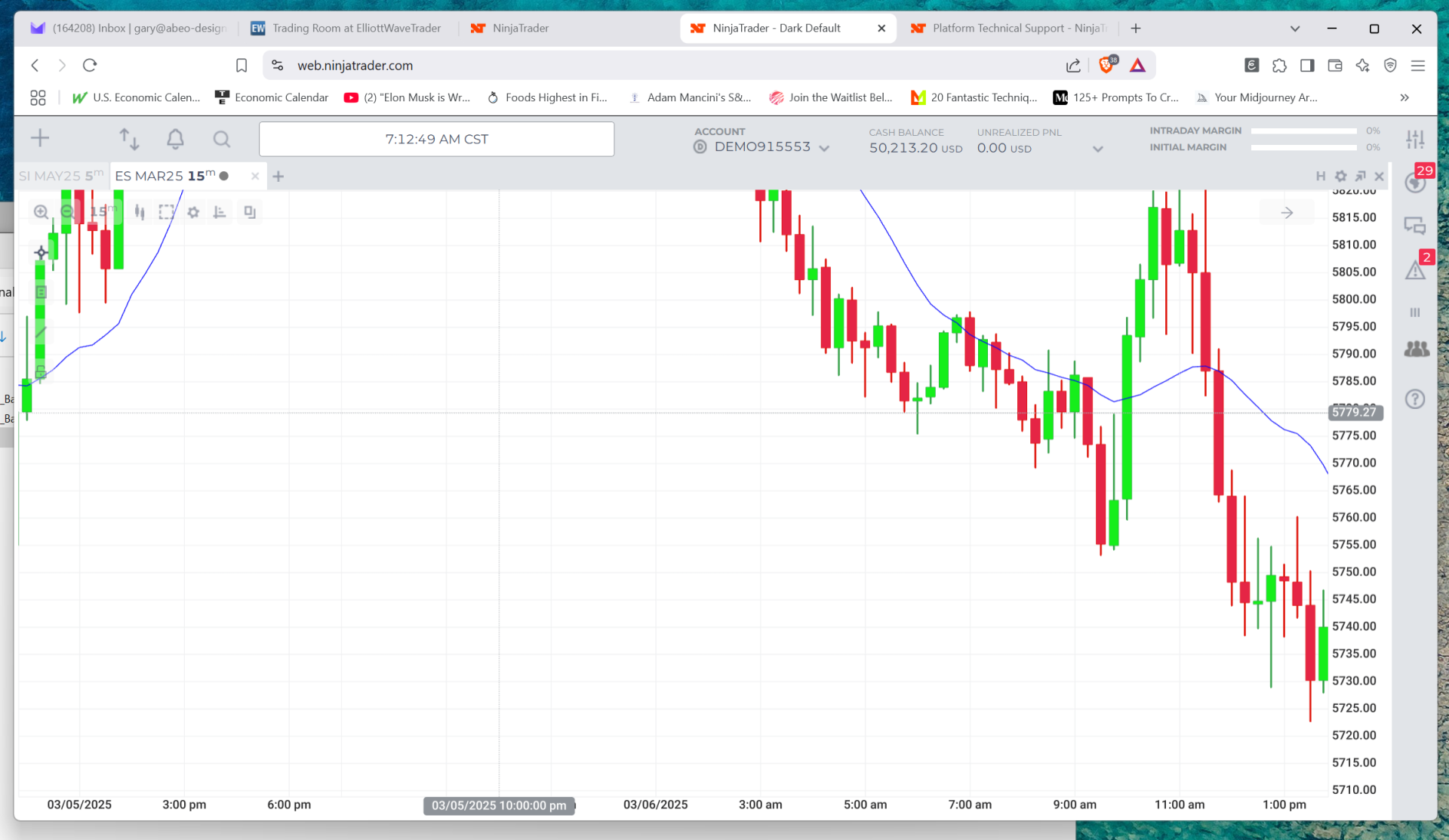Open the chat messages icon in sidebar
1449x840 pixels.
(1415, 226)
